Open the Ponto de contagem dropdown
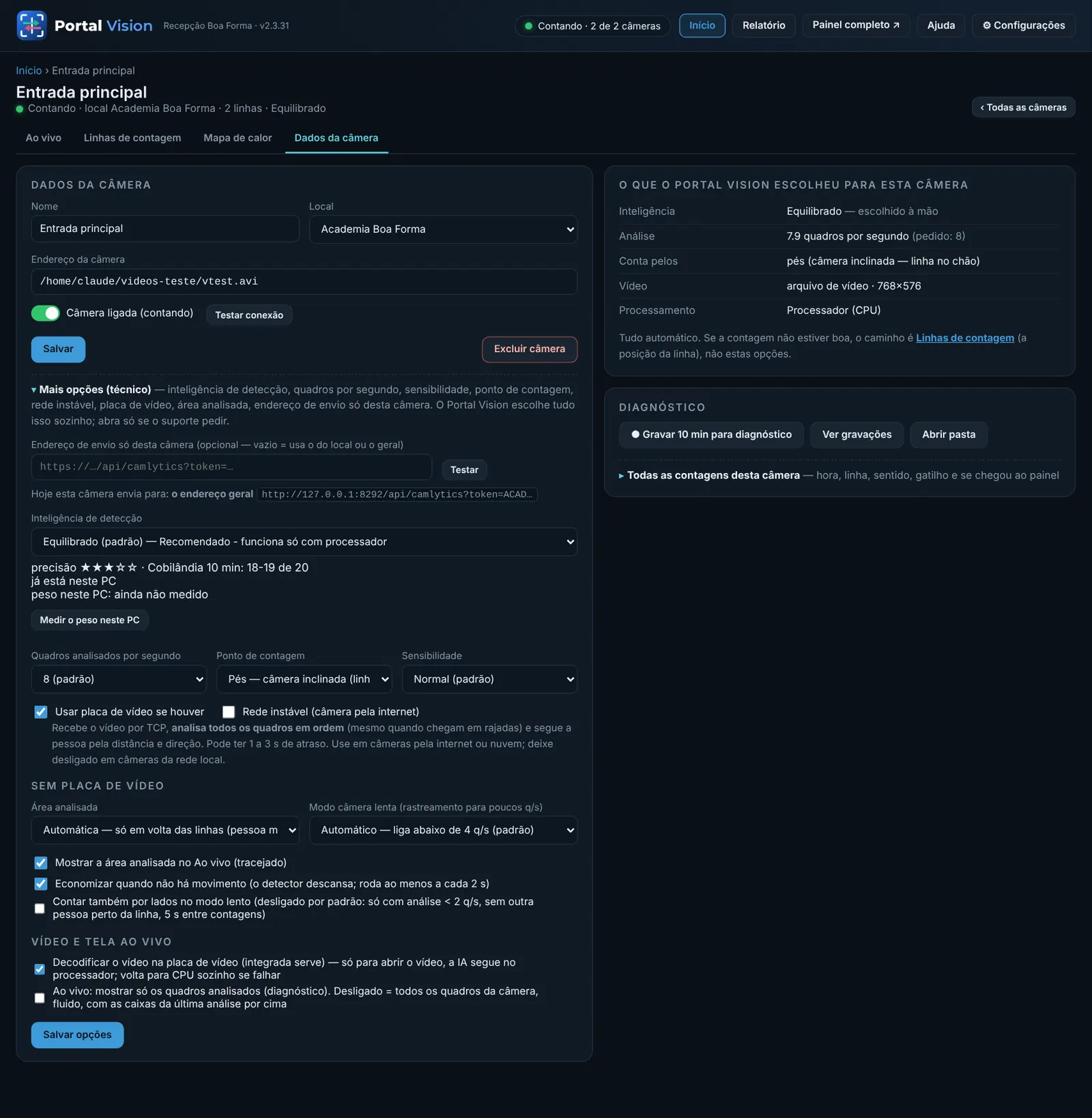Image resolution: width=1092 pixels, height=1118 pixels. [x=304, y=679]
